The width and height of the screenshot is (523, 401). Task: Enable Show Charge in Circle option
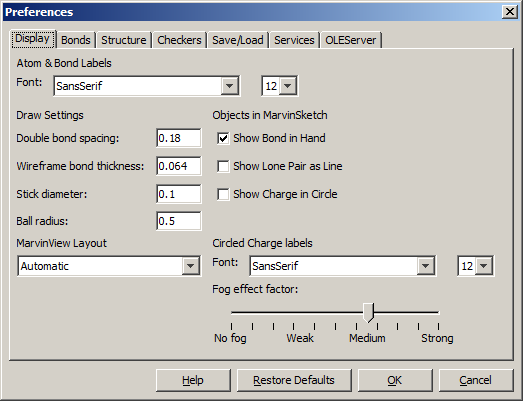pyautogui.click(x=223, y=194)
